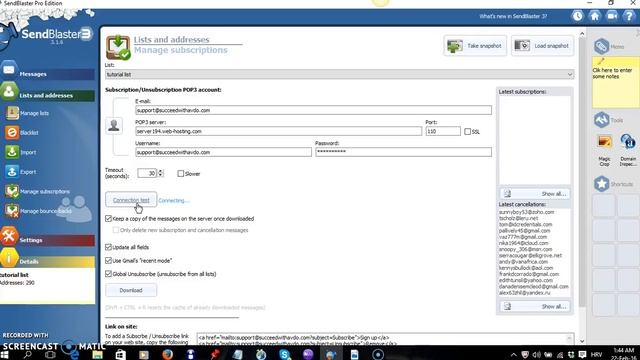640x360 pixels.
Task: Click the Tools panel icon
Action: [x=601, y=120]
